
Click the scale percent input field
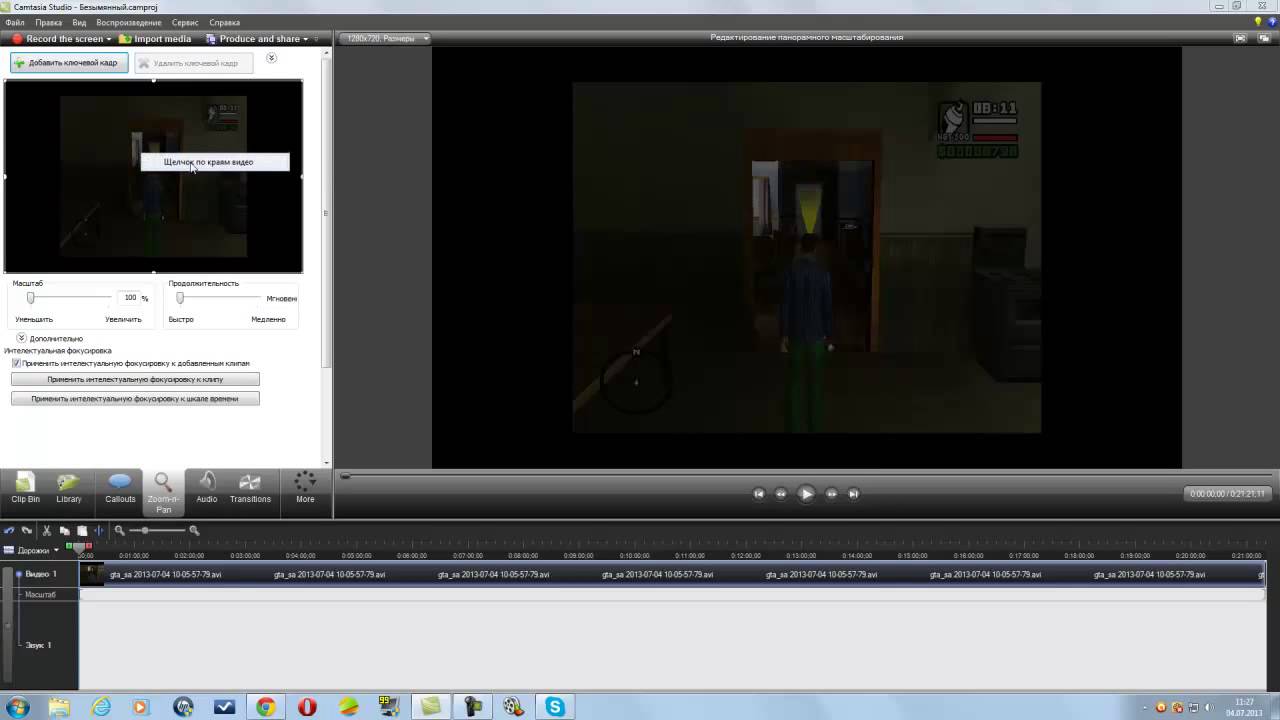point(129,298)
